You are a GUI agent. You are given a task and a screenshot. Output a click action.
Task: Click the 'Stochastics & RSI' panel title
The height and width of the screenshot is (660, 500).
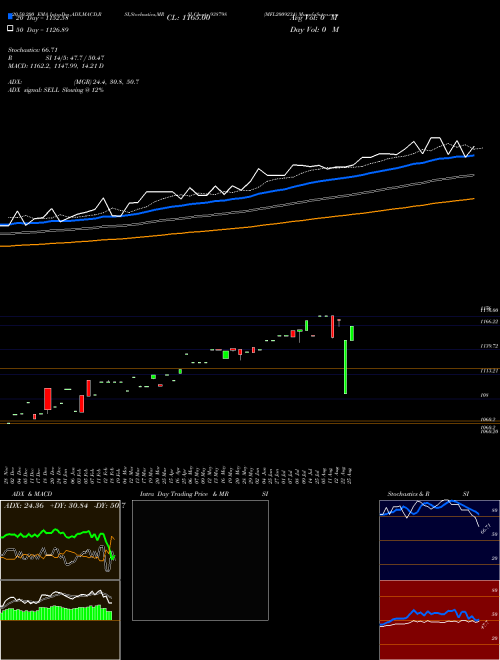point(428,494)
